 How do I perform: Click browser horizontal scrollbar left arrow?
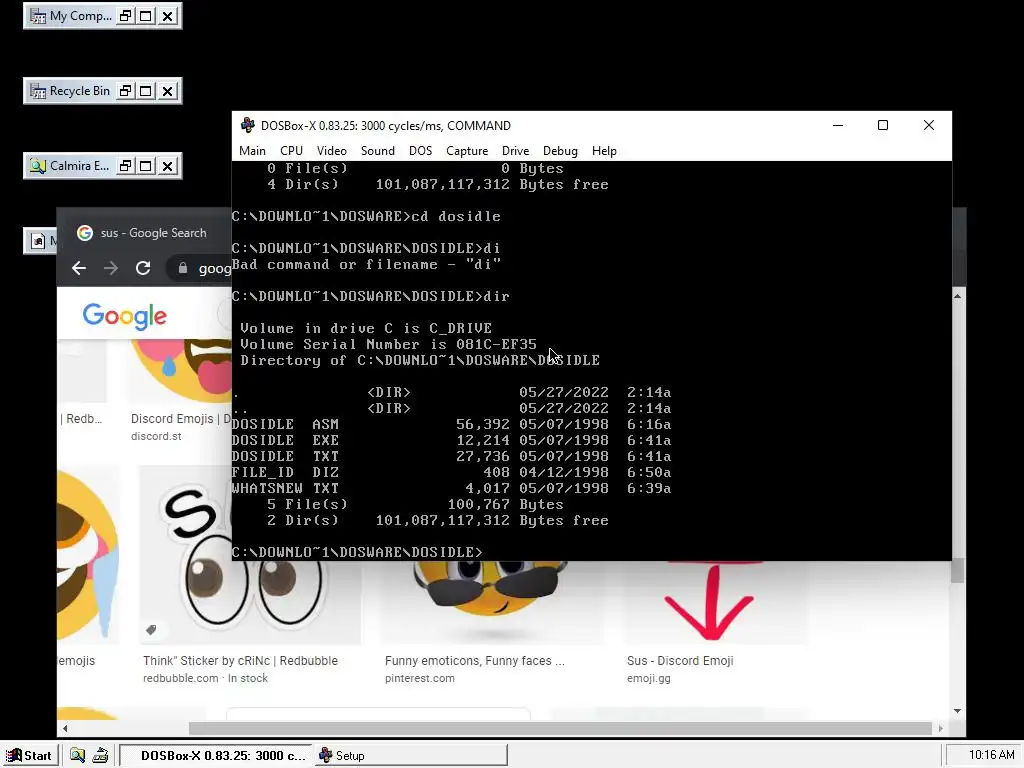click(x=65, y=728)
